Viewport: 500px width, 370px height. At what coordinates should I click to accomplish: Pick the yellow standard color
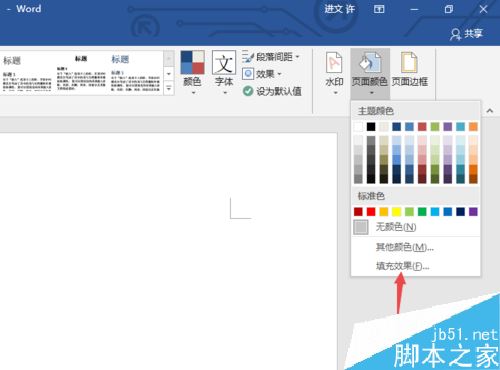pyautogui.click(x=397, y=212)
